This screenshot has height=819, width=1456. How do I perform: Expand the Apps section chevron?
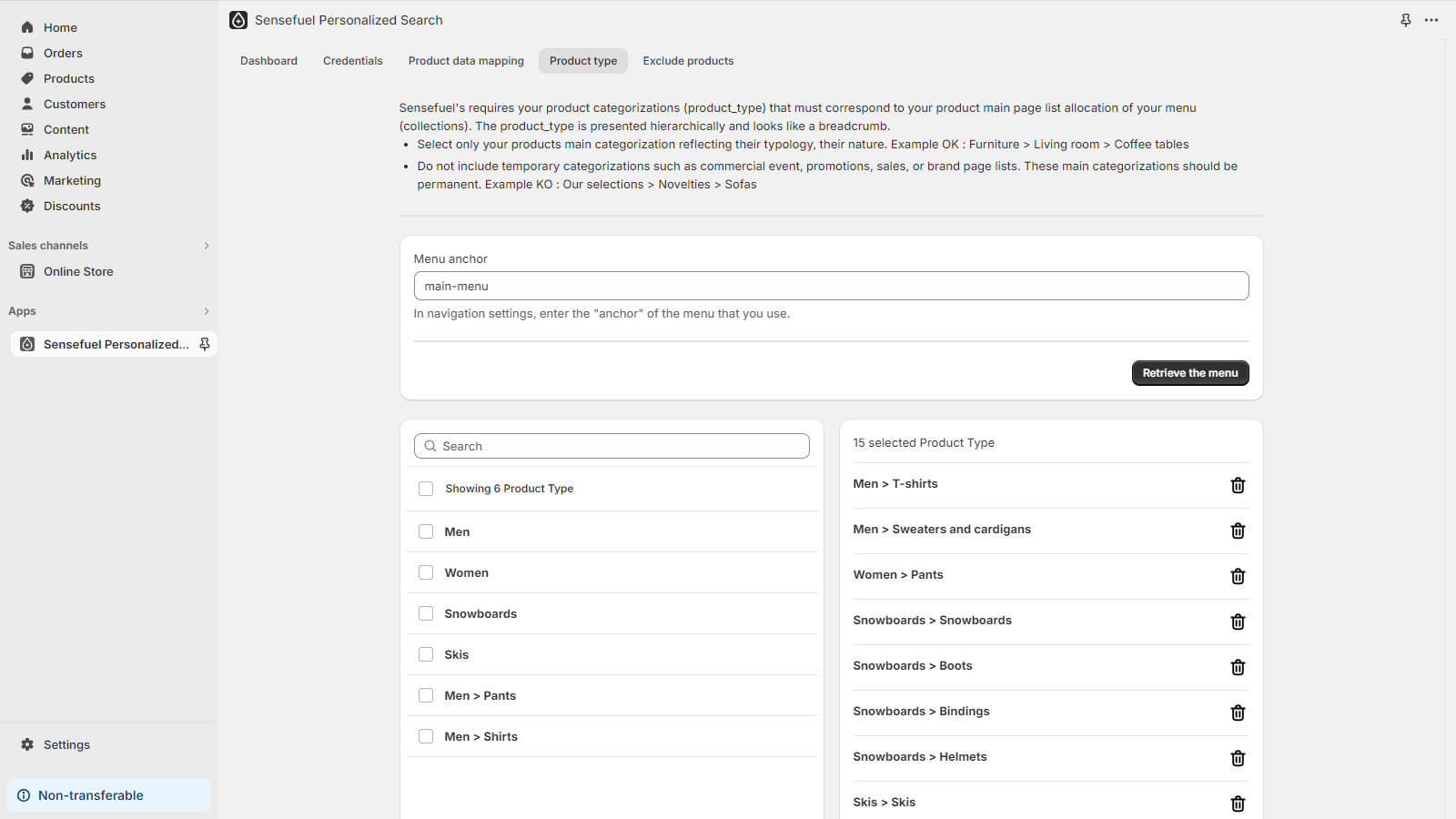[207, 311]
